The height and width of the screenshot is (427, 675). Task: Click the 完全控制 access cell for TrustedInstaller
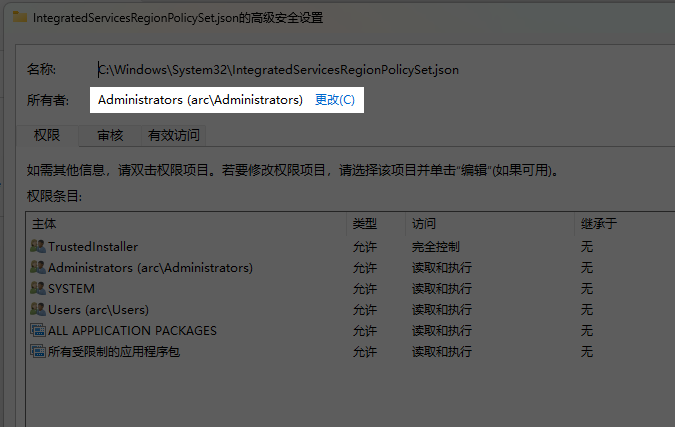pos(436,247)
